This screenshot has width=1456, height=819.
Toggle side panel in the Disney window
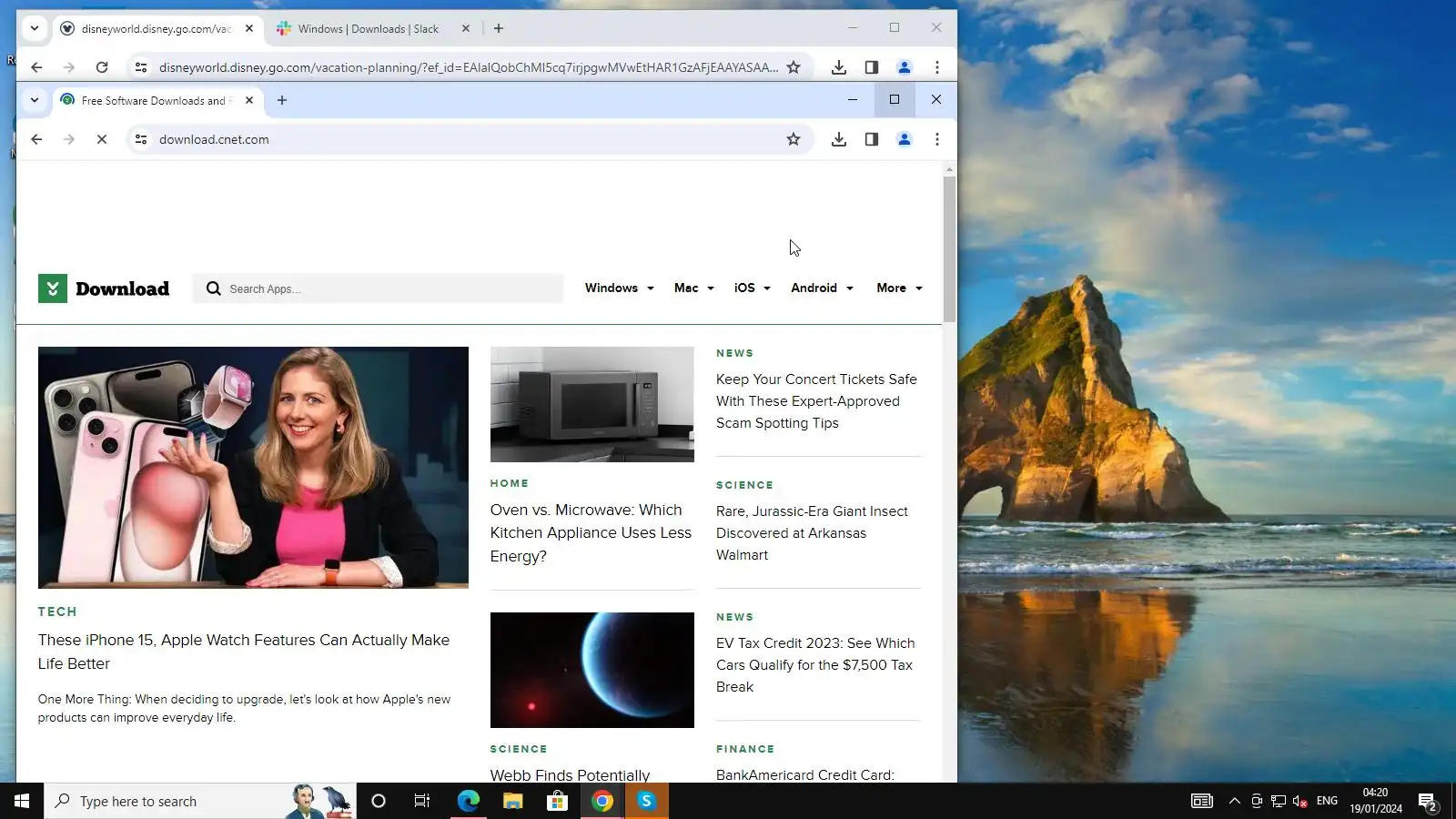872,67
